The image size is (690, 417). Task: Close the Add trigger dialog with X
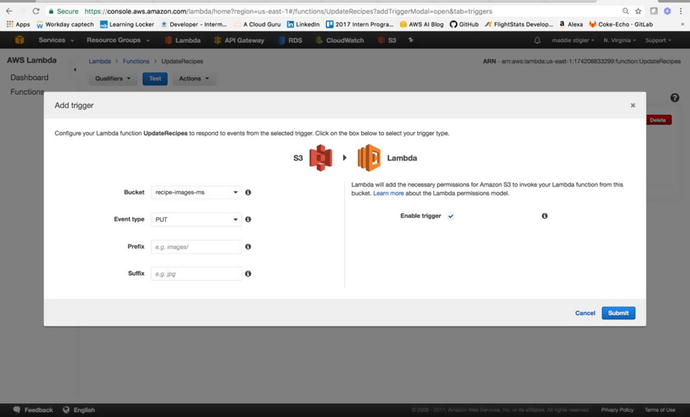632,105
